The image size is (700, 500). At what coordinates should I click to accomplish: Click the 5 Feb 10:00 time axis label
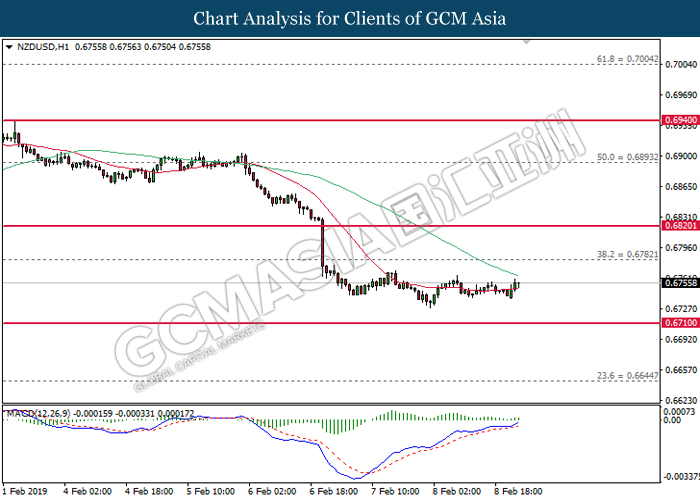pos(212,492)
